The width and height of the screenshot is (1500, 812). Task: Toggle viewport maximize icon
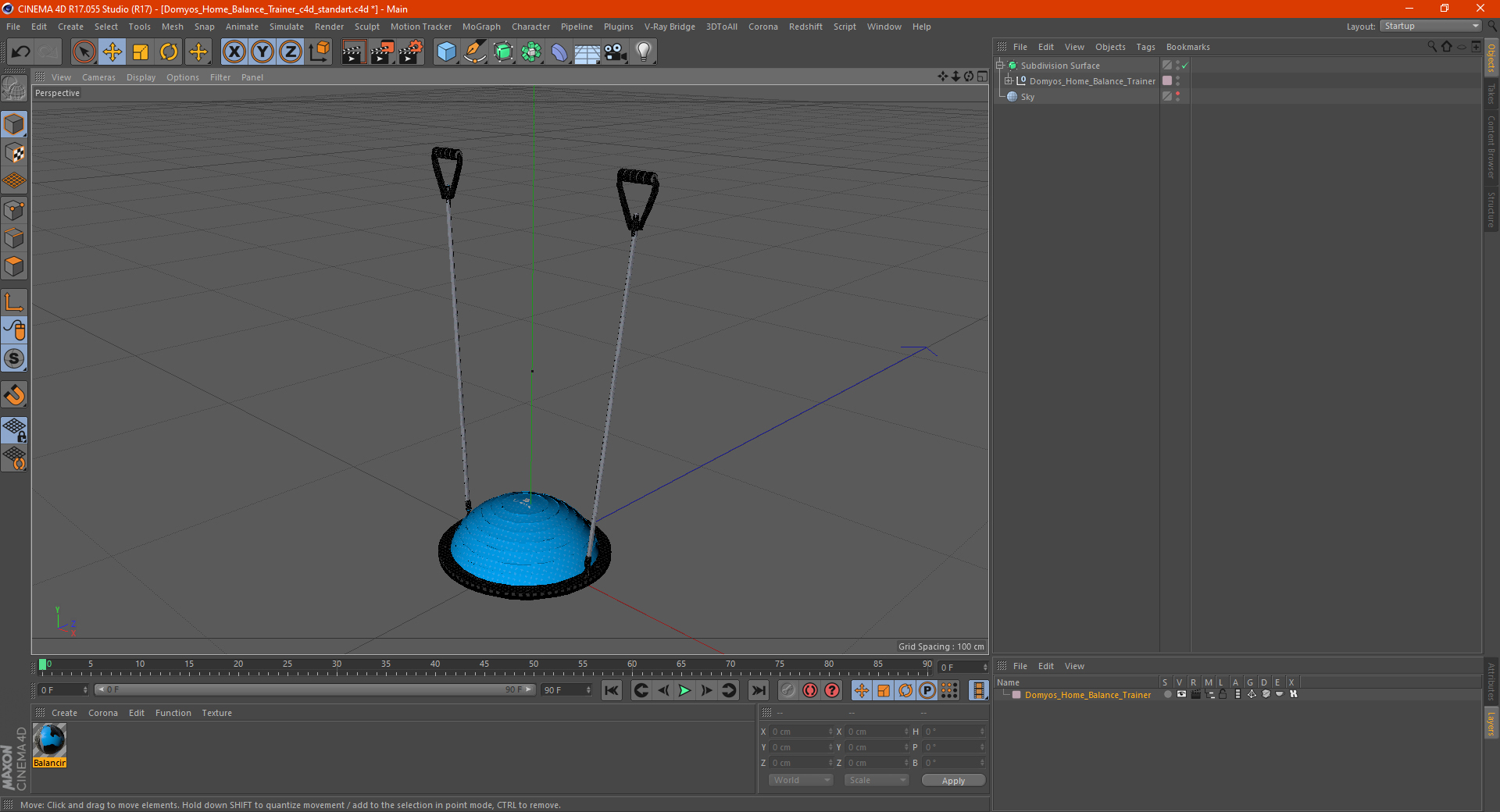pos(982,77)
